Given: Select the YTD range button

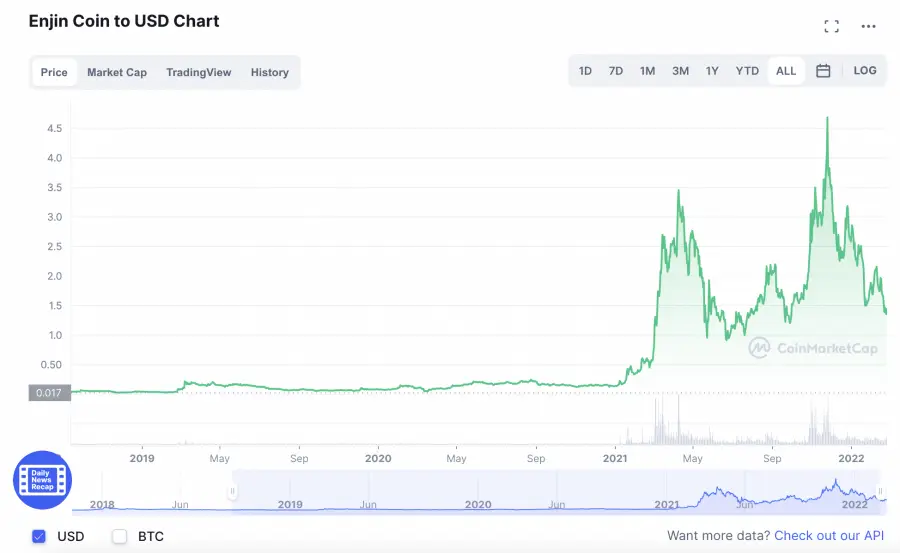Looking at the screenshot, I should point(747,71).
